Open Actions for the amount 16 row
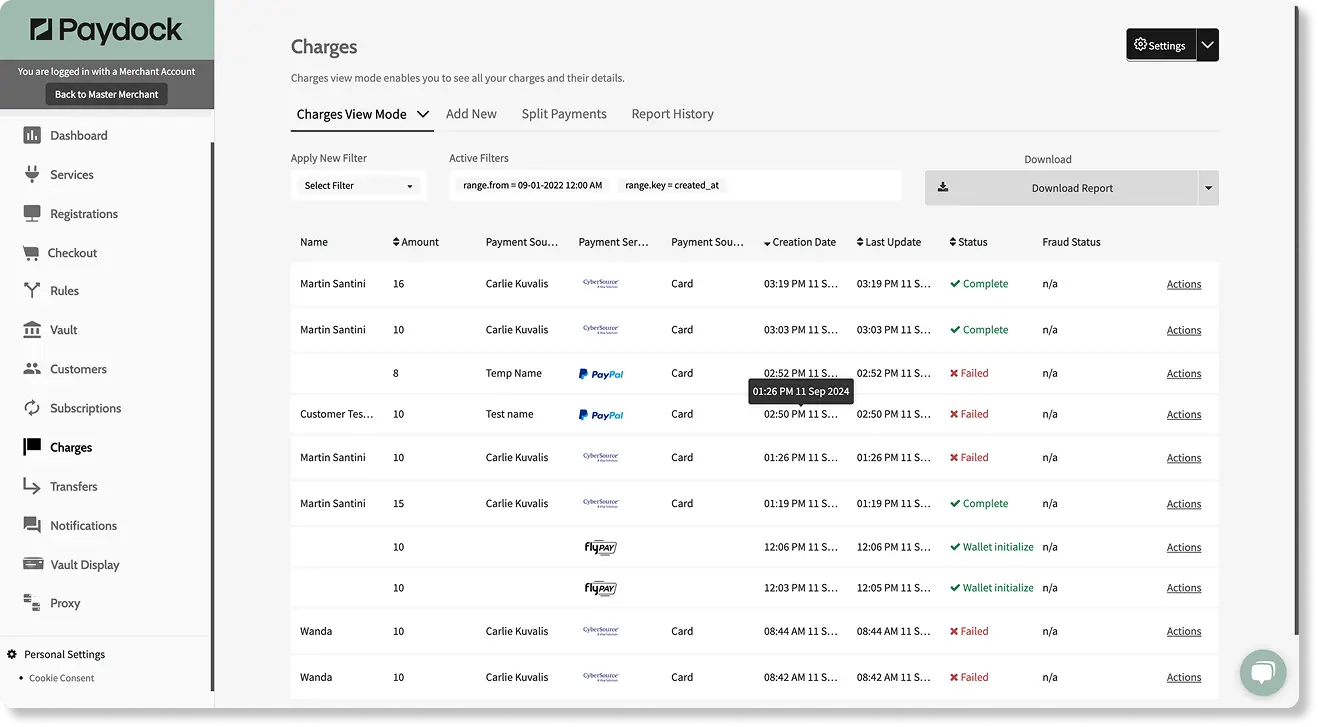Image resolution: width=1318 pixels, height=727 pixels. 1184,284
